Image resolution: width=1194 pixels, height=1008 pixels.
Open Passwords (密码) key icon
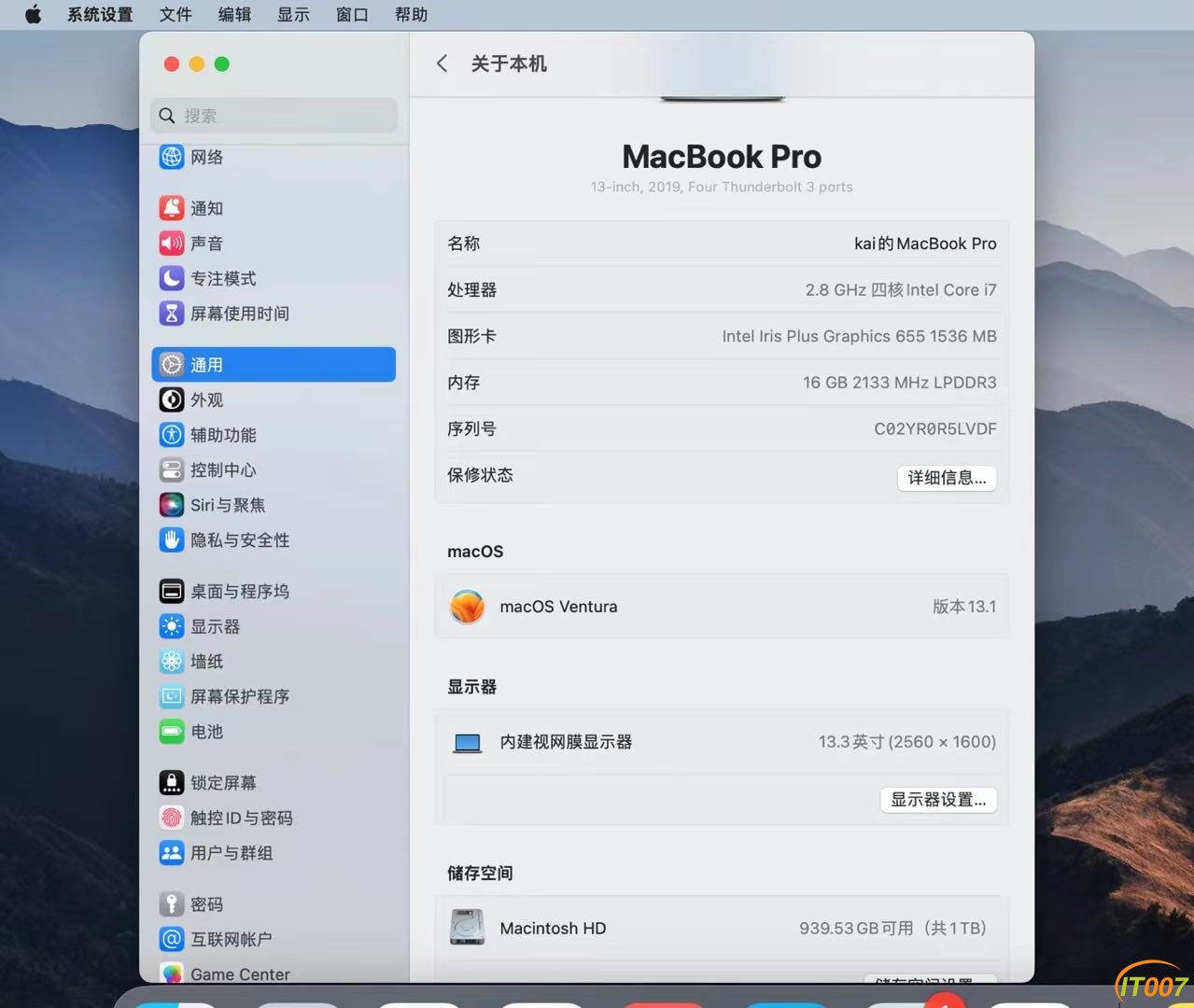172,903
